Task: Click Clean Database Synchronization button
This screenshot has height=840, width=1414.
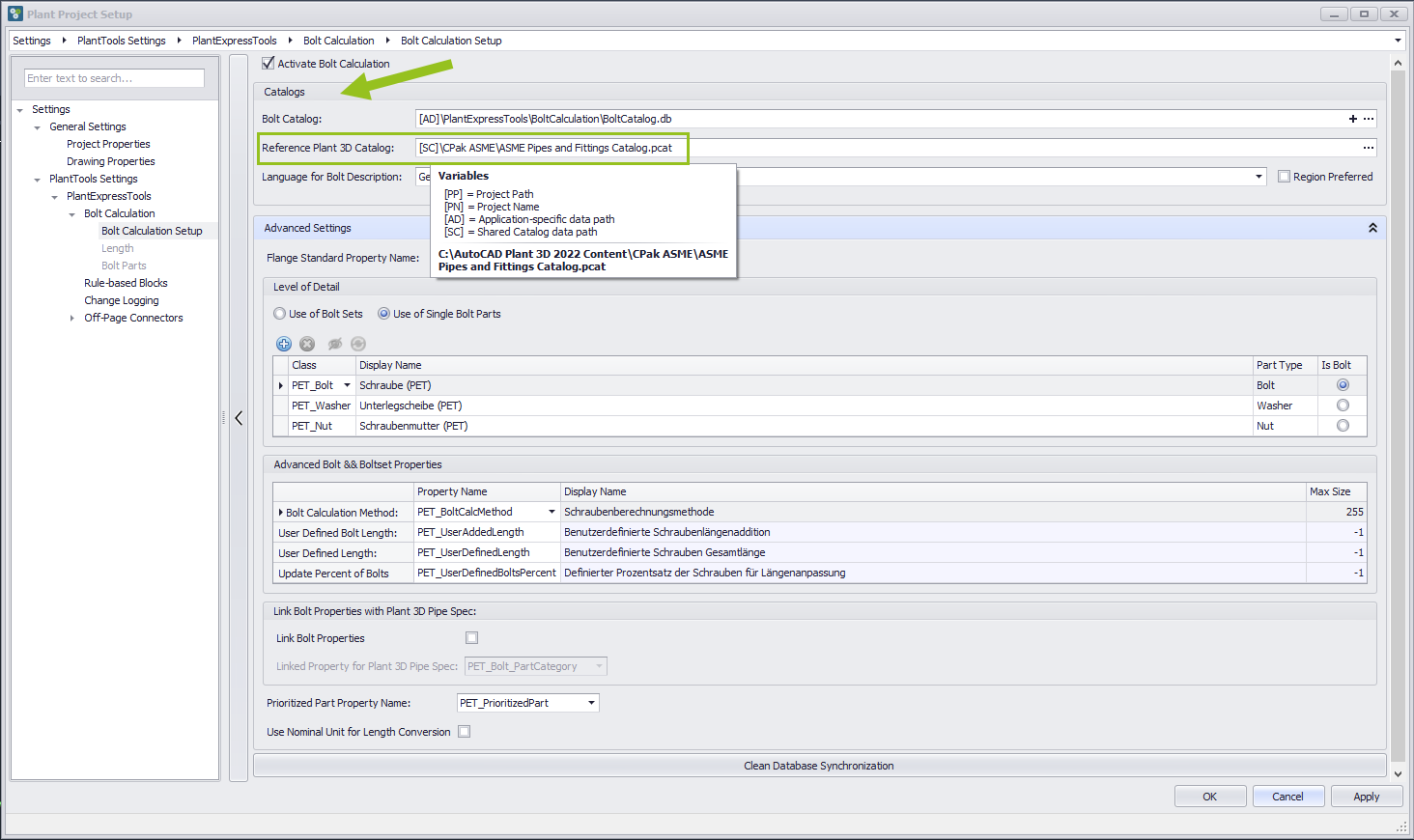Action: [x=819, y=766]
